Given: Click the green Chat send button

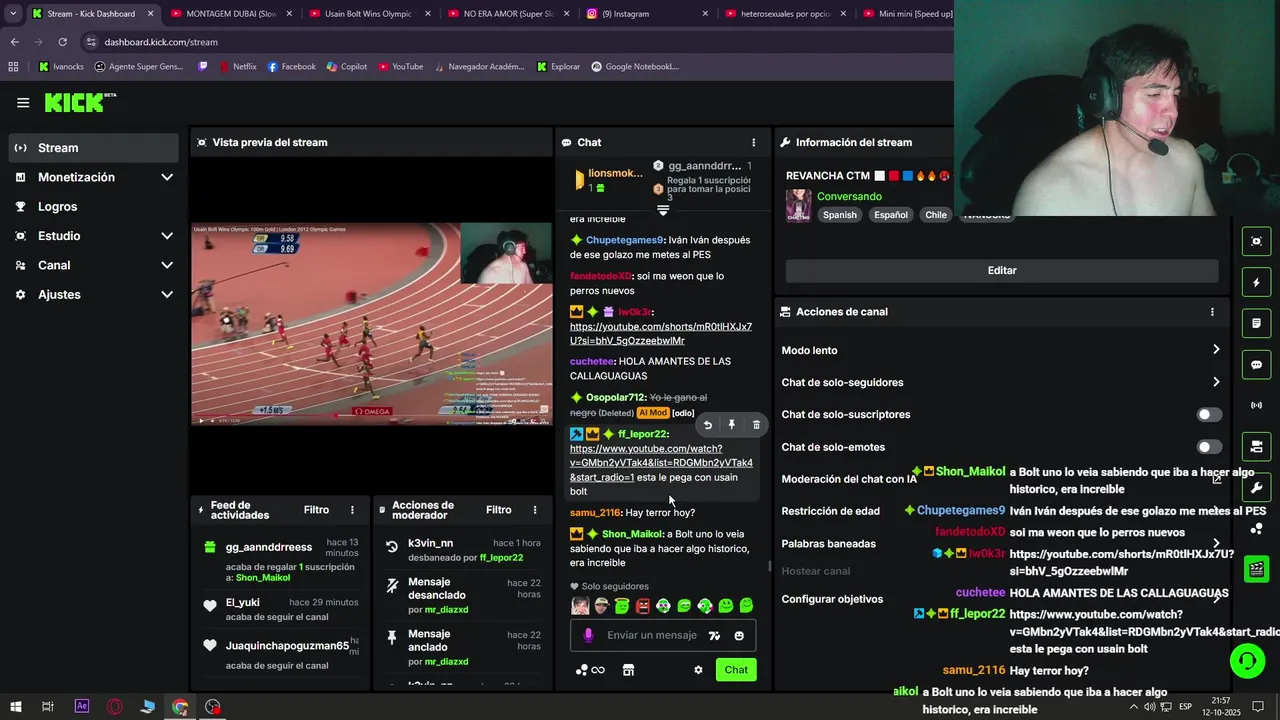Looking at the screenshot, I should tap(736, 670).
